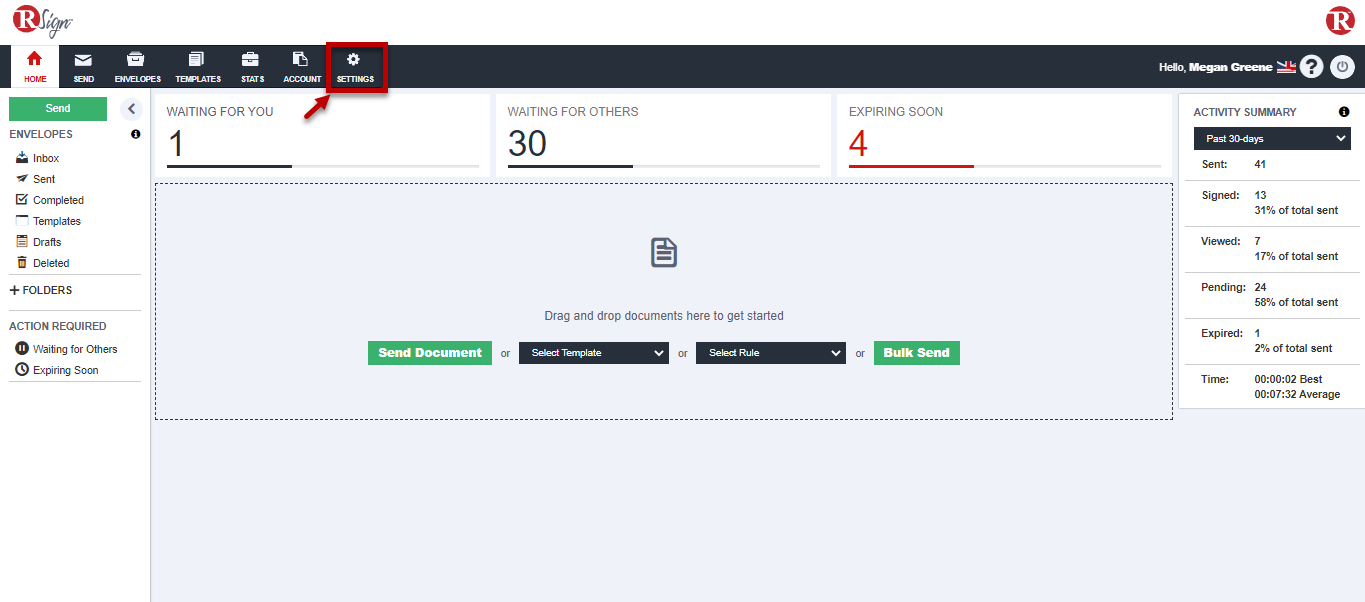Go to the Send navigation tab
Viewport: 1365px width, 602px height.
pos(84,66)
